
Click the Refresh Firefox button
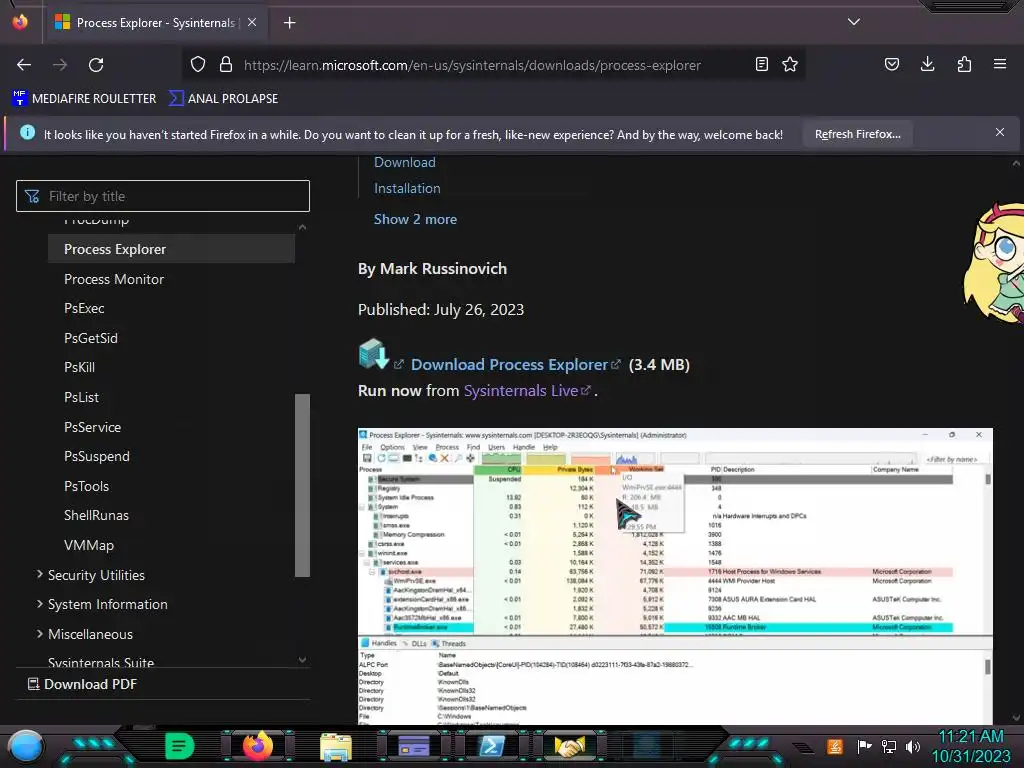857,134
